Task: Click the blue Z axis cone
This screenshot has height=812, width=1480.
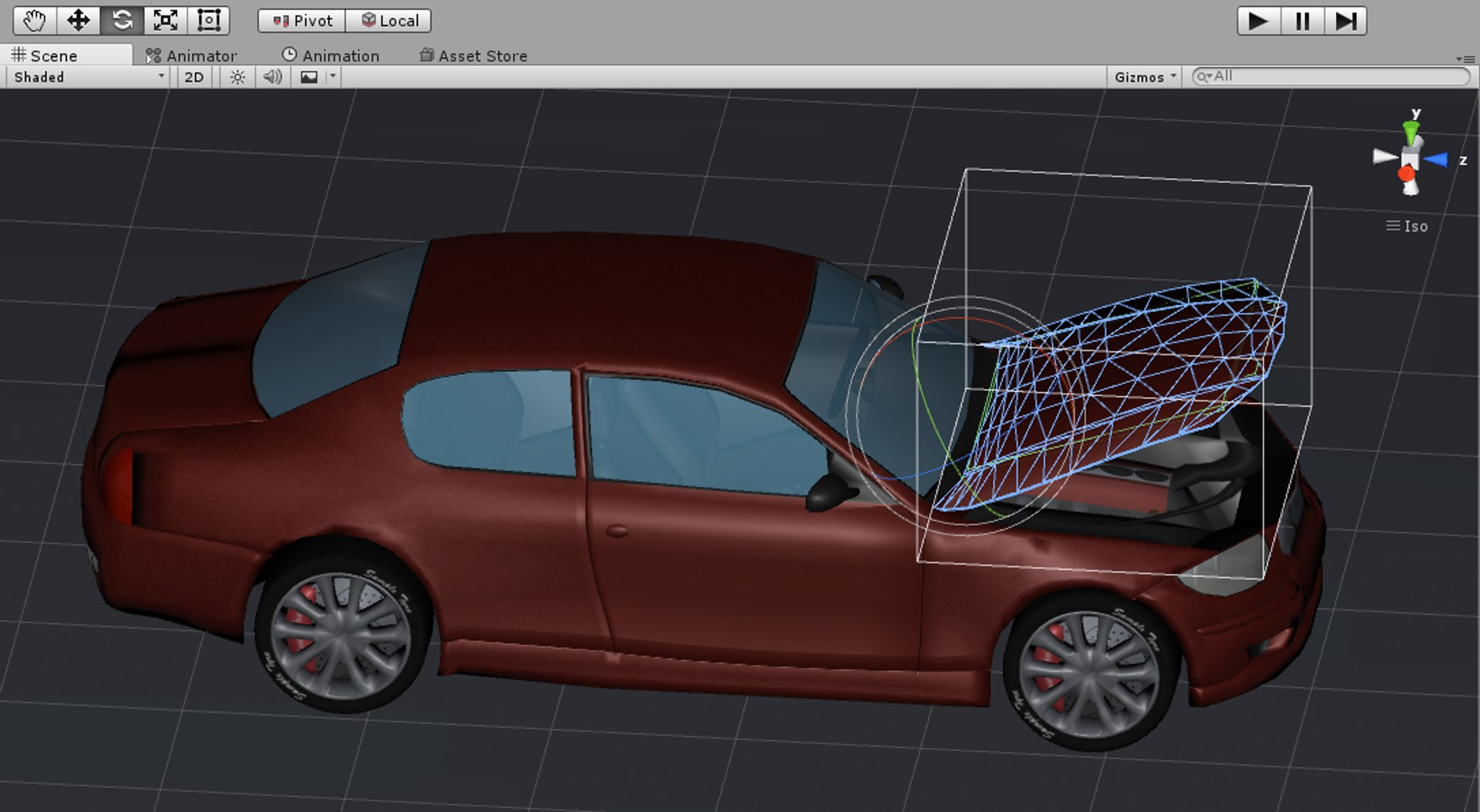Action: click(x=1435, y=159)
